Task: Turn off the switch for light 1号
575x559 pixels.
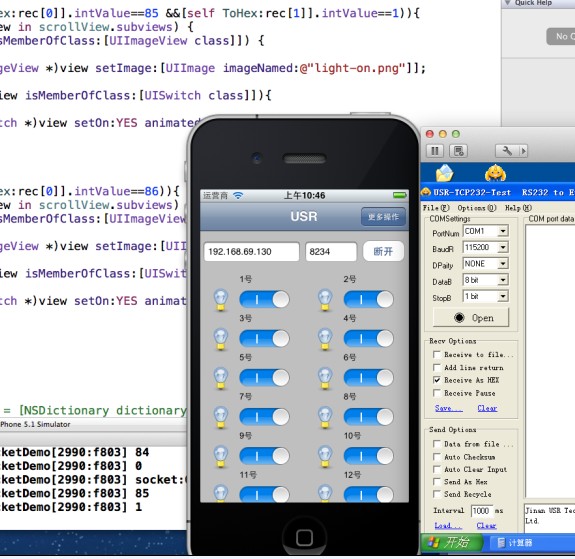Action: point(264,300)
